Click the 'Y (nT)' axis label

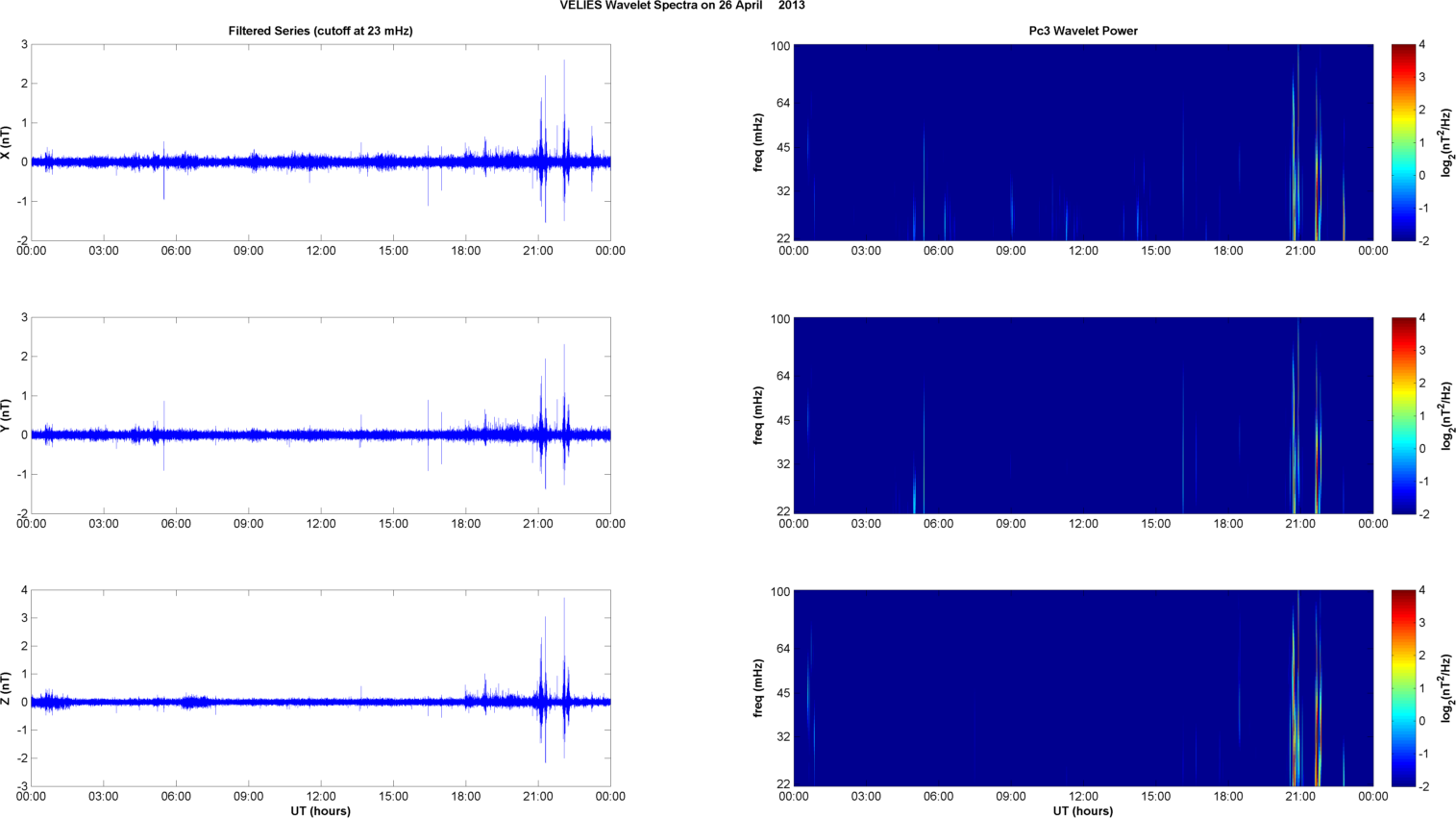tap(6, 415)
